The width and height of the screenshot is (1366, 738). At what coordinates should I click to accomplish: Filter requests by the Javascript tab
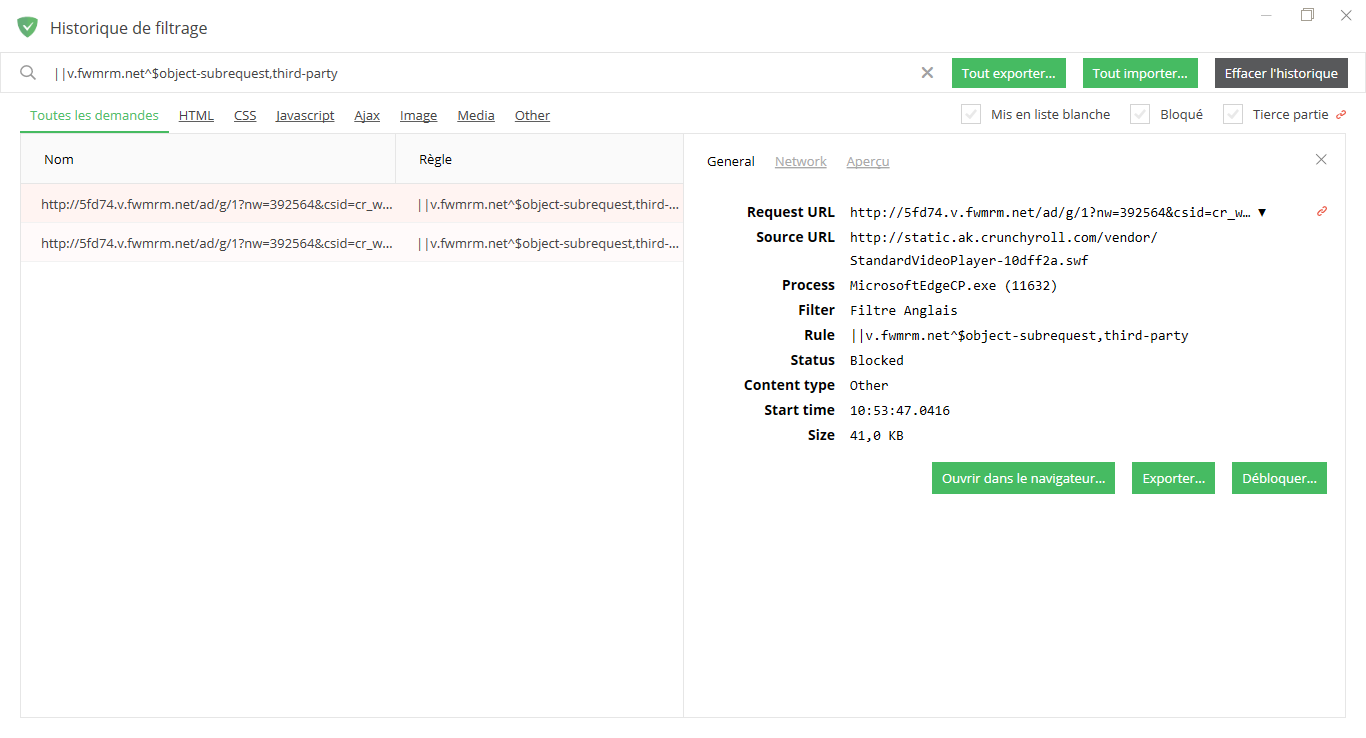(304, 115)
